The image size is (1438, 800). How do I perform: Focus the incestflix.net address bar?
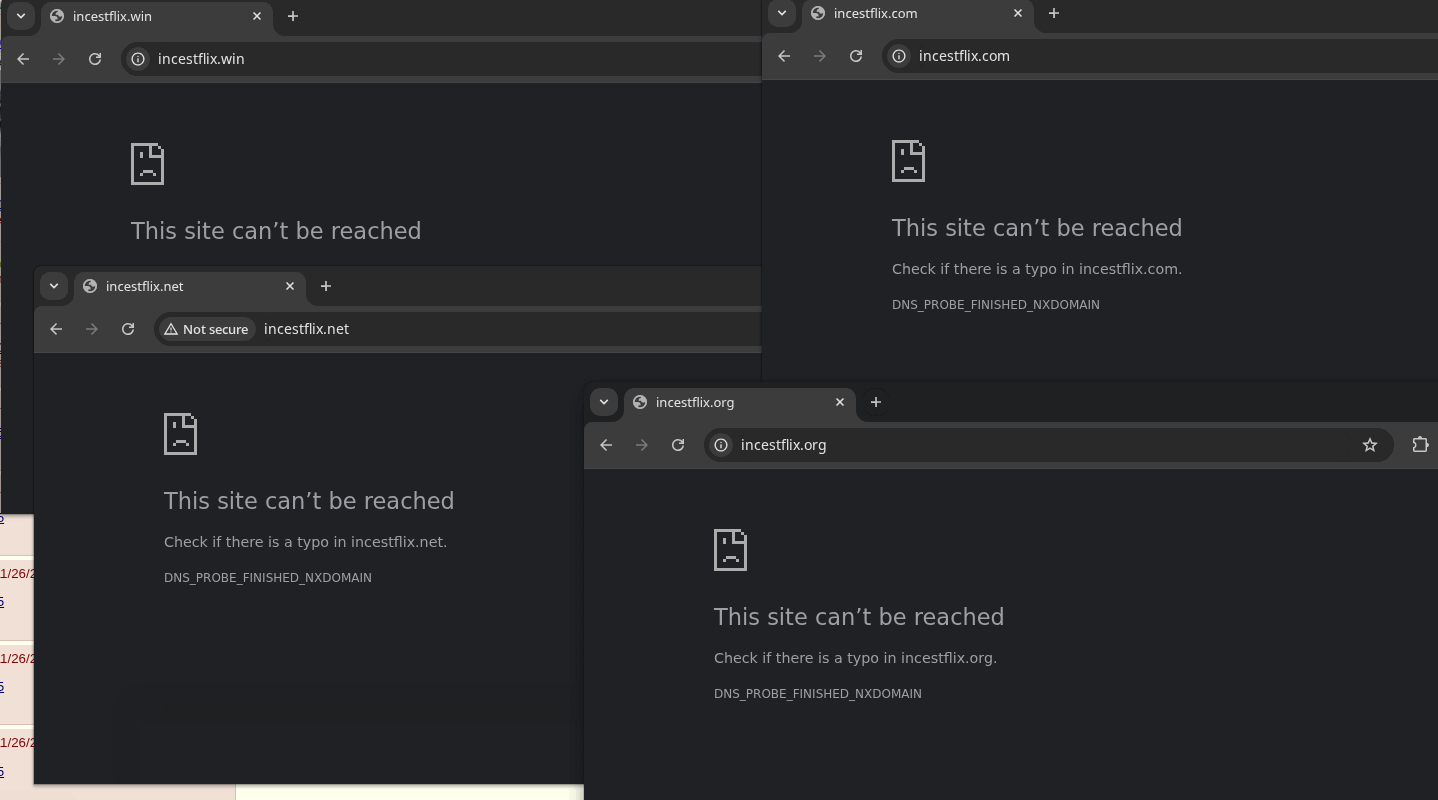[x=458, y=329]
